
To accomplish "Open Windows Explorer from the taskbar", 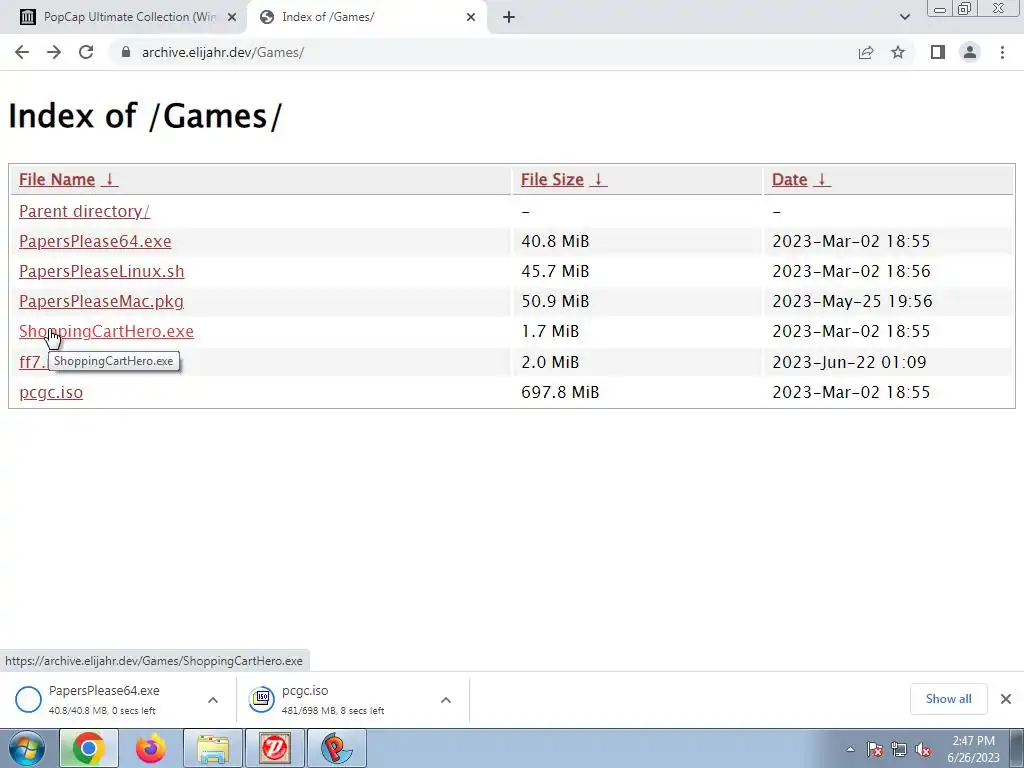I will point(213,748).
